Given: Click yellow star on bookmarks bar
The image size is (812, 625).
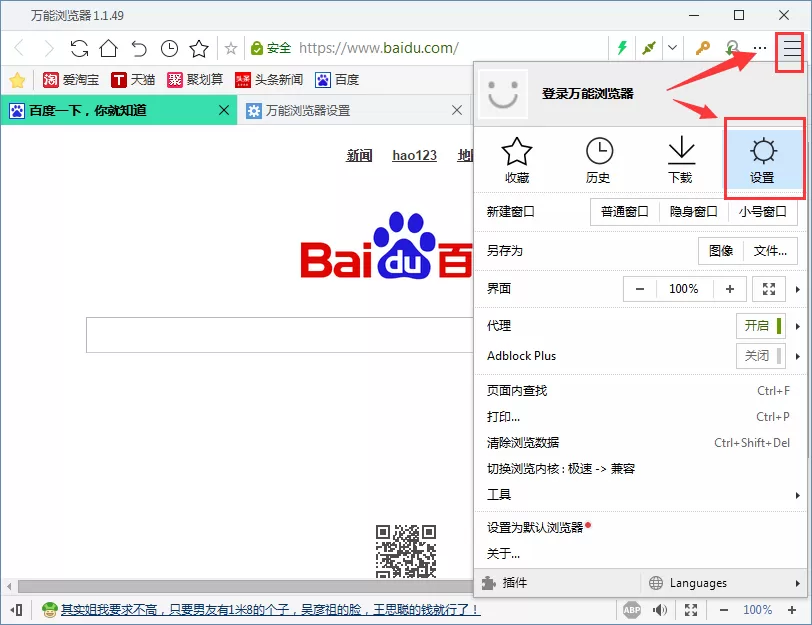Looking at the screenshot, I should click(17, 80).
